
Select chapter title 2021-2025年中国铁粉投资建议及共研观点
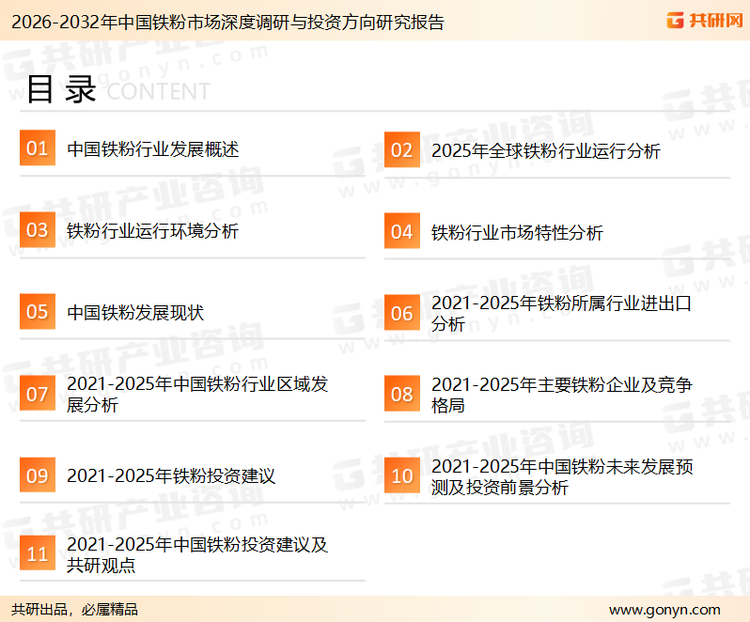[197, 555]
